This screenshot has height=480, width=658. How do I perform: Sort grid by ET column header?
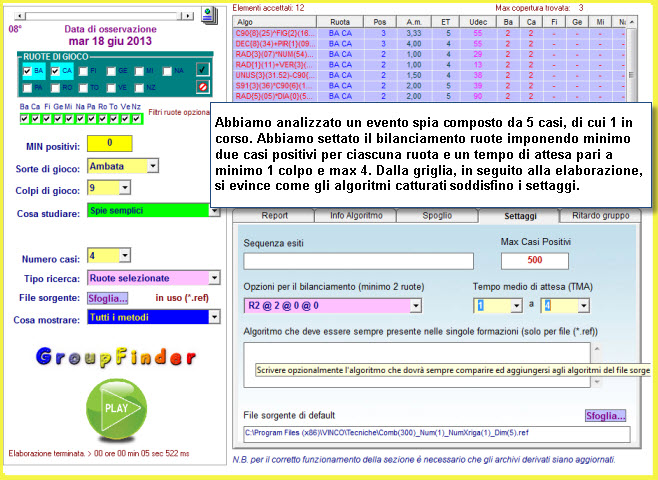[445, 22]
